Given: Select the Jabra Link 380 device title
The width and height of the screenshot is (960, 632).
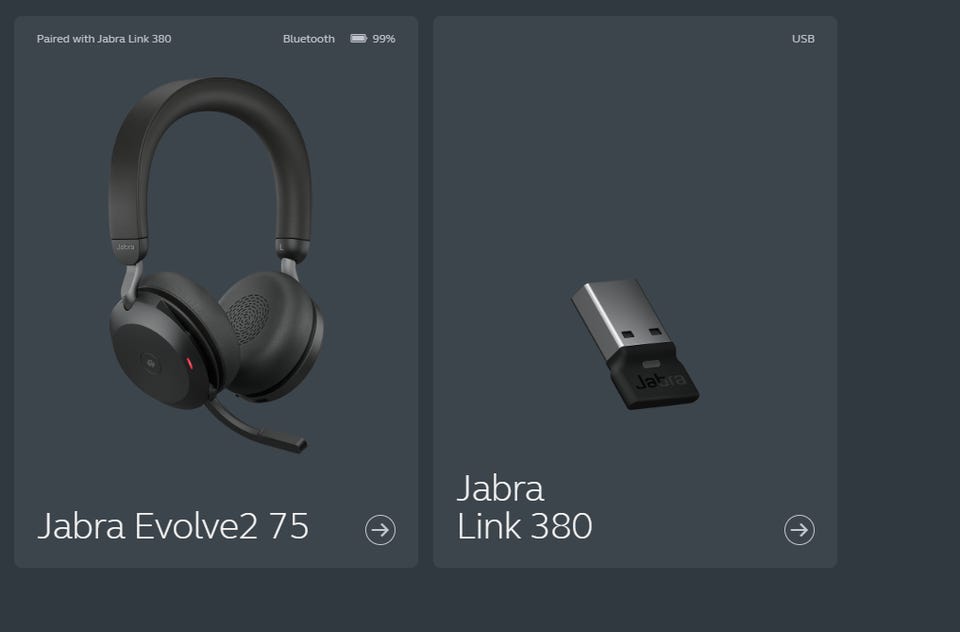Looking at the screenshot, I should pos(525,507).
